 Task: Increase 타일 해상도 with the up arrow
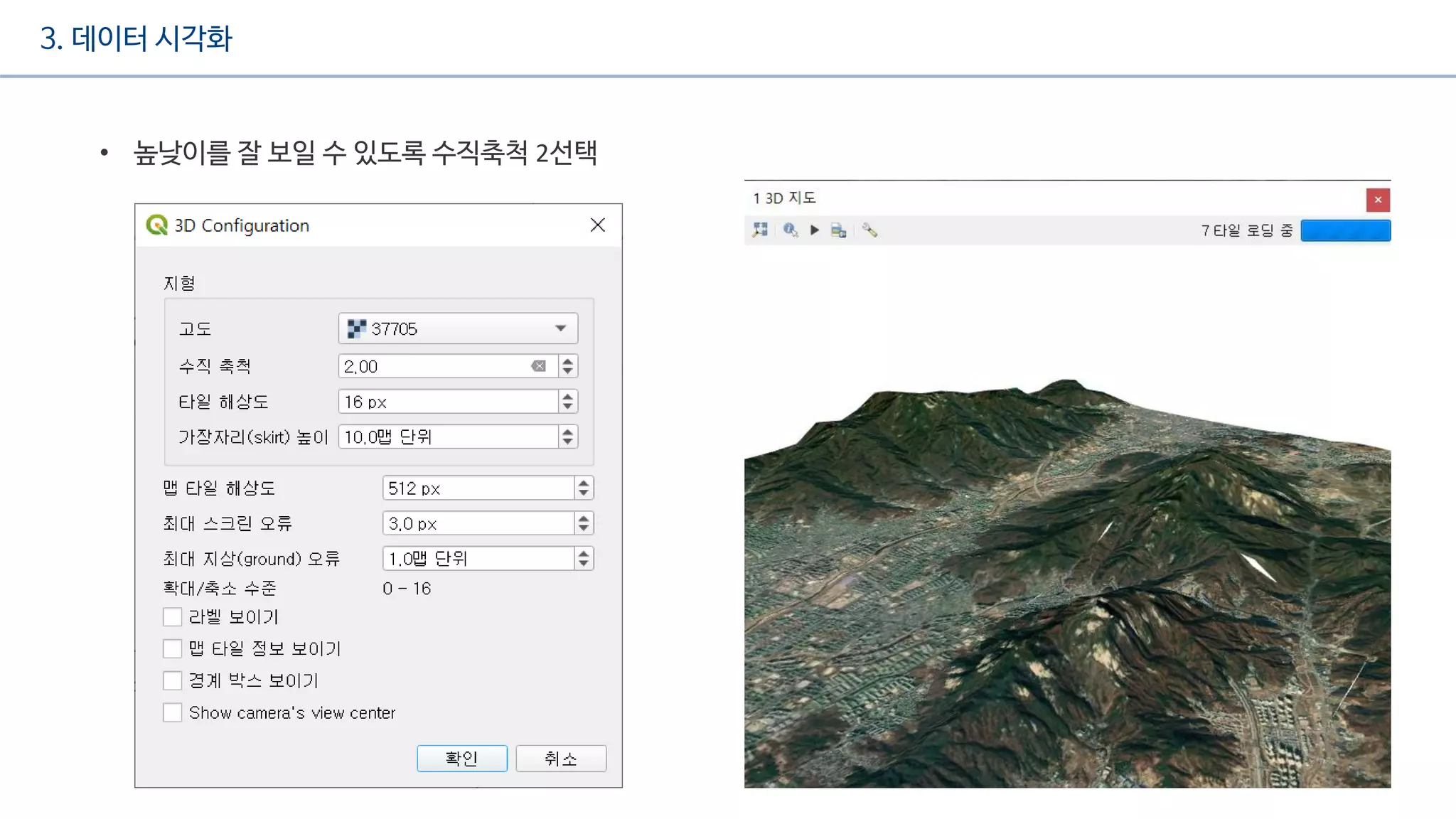567,396
